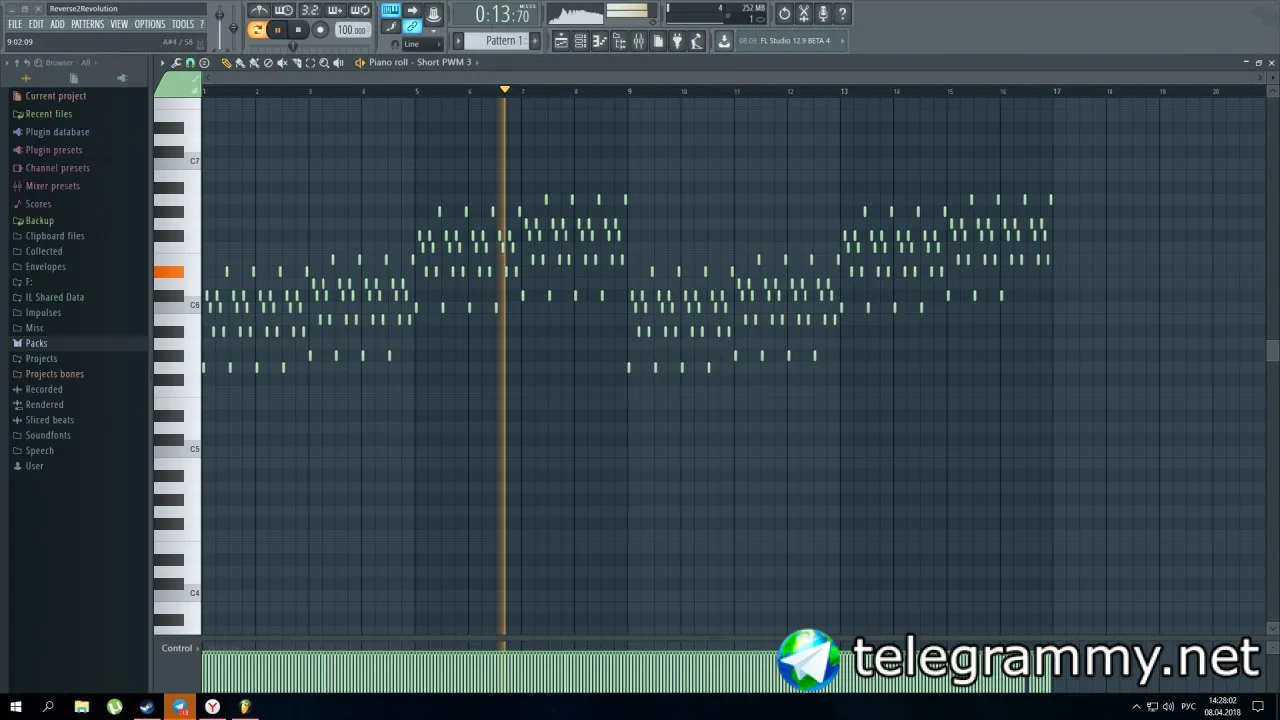Click the undo history icon
The width and height of the screenshot is (1280, 720).
784,14
